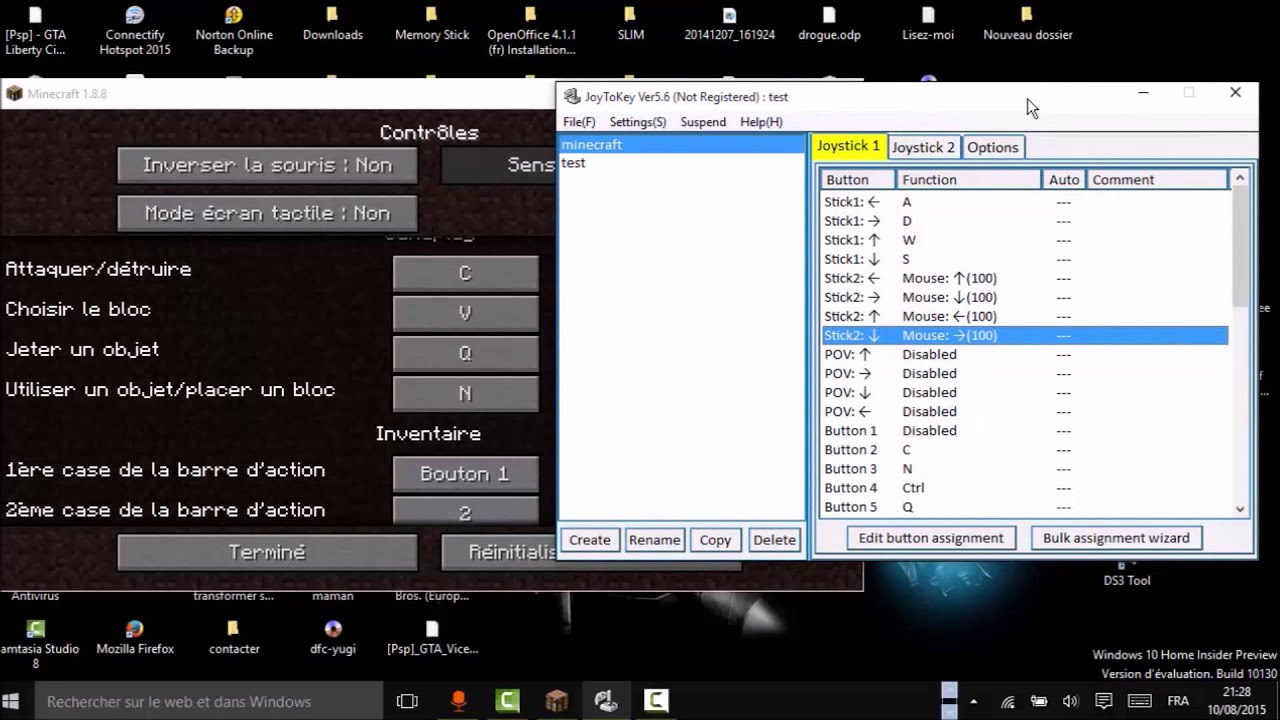Screen dimensions: 1280x720
Task: Open the Bulk assignment wizard
Action: pos(1116,538)
